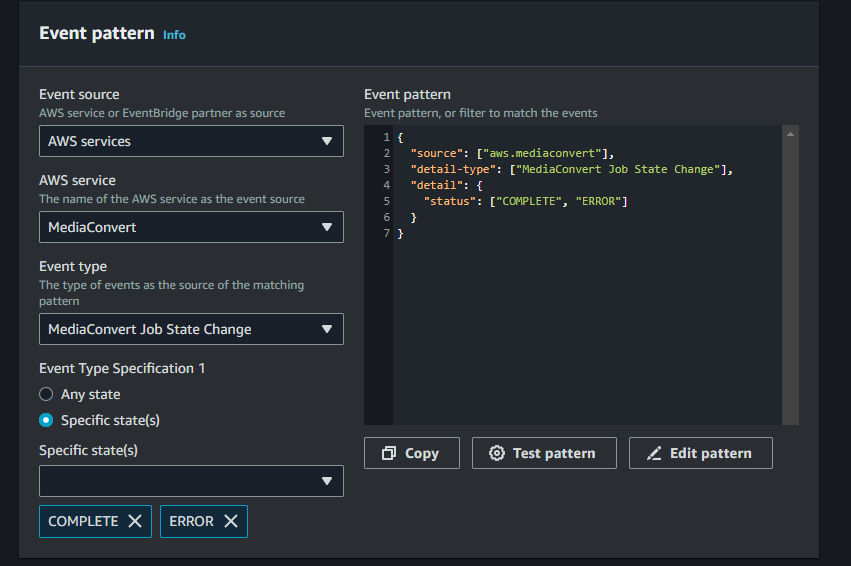The image size is (851, 566).
Task: Open the AWS services event source dropdown
Action: click(190, 141)
